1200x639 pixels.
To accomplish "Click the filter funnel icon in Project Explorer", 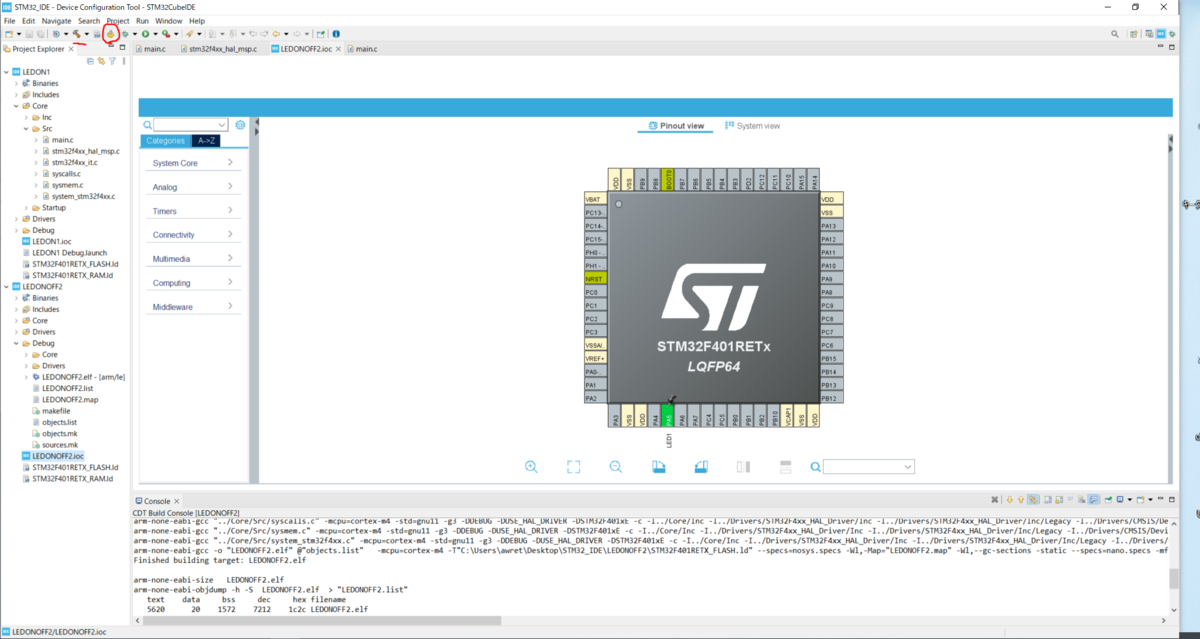I will pos(112,61).
